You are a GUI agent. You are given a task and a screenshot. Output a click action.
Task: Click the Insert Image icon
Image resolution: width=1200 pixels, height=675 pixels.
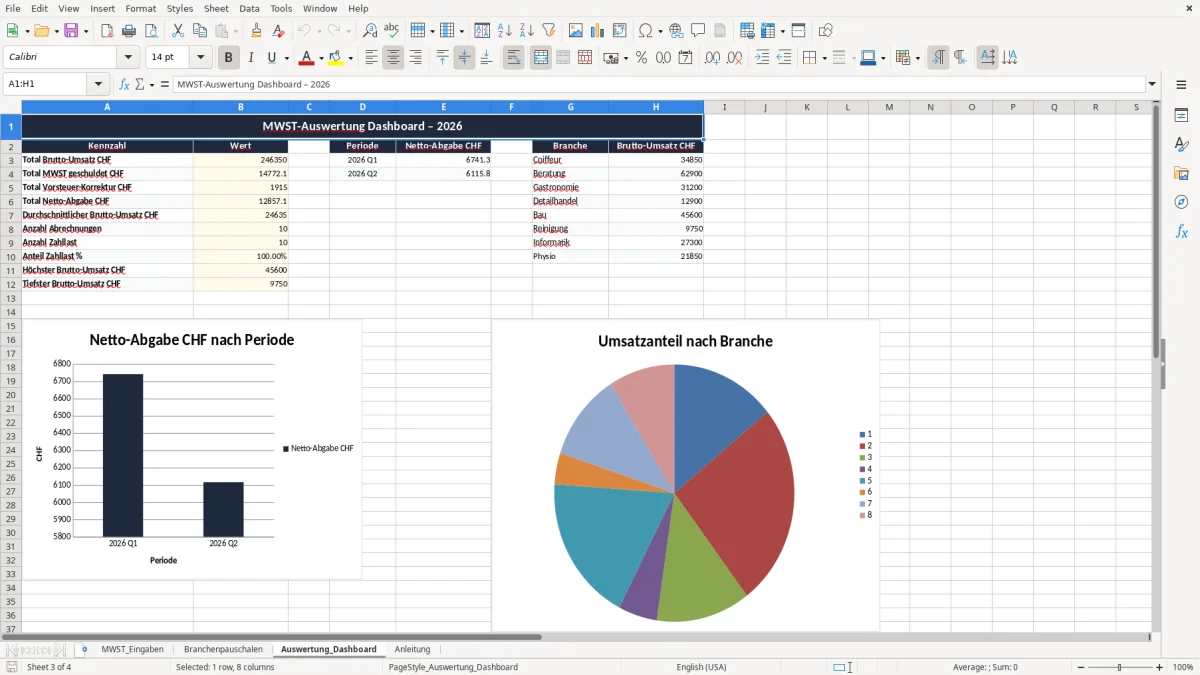576,31
